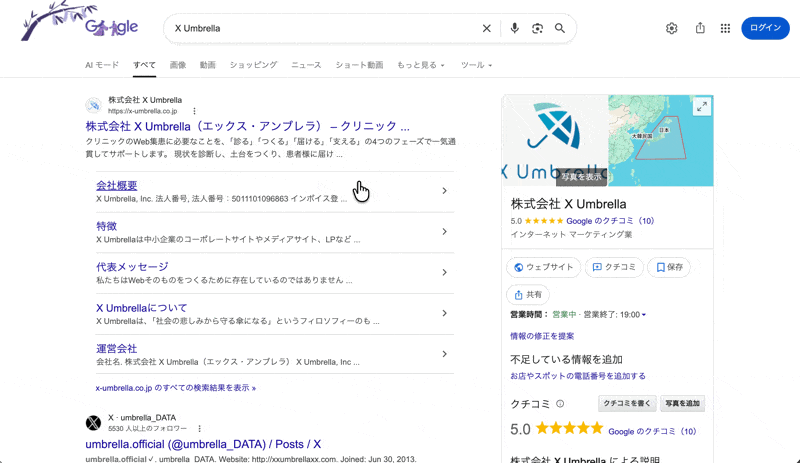Expand the 運営会社 row chevron
The image size is (800, 463).
(444, 354)
